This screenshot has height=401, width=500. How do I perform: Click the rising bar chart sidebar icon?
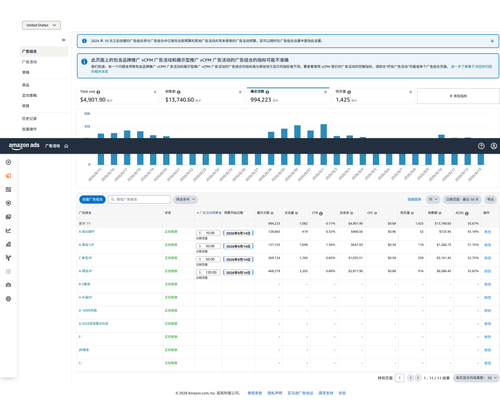coord(9,244)
